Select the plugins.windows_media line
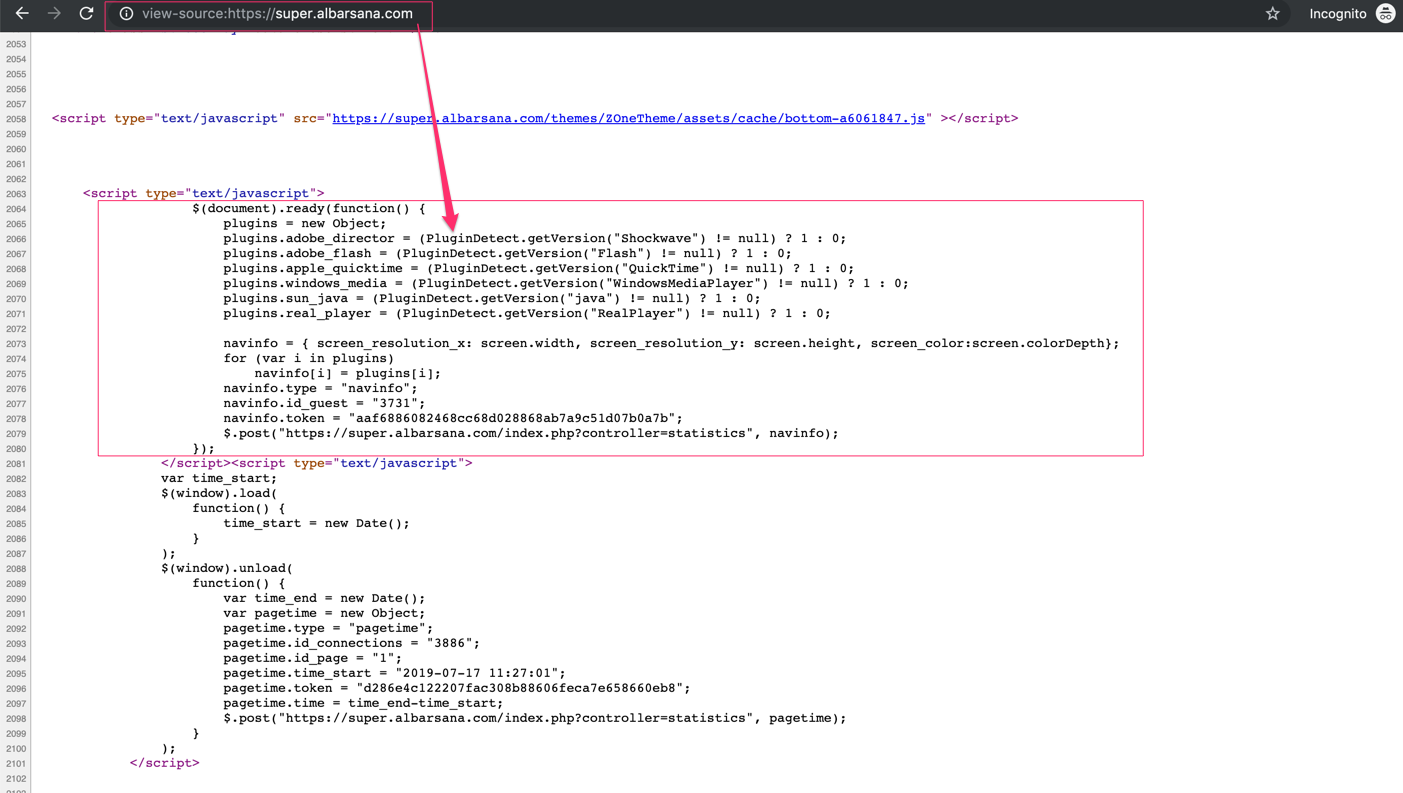Screen dimensions: 1403x793 [566, 283]
